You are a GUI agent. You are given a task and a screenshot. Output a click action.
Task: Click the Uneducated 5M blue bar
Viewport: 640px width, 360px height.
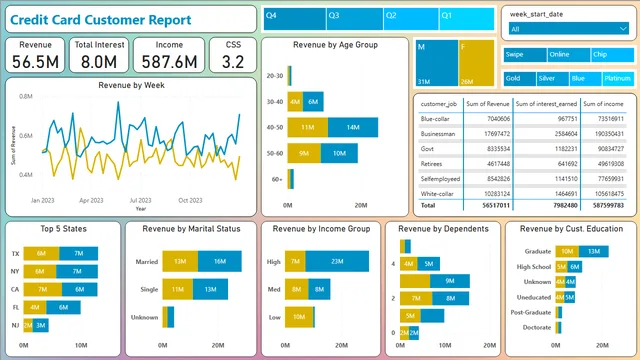pos(570,297)
